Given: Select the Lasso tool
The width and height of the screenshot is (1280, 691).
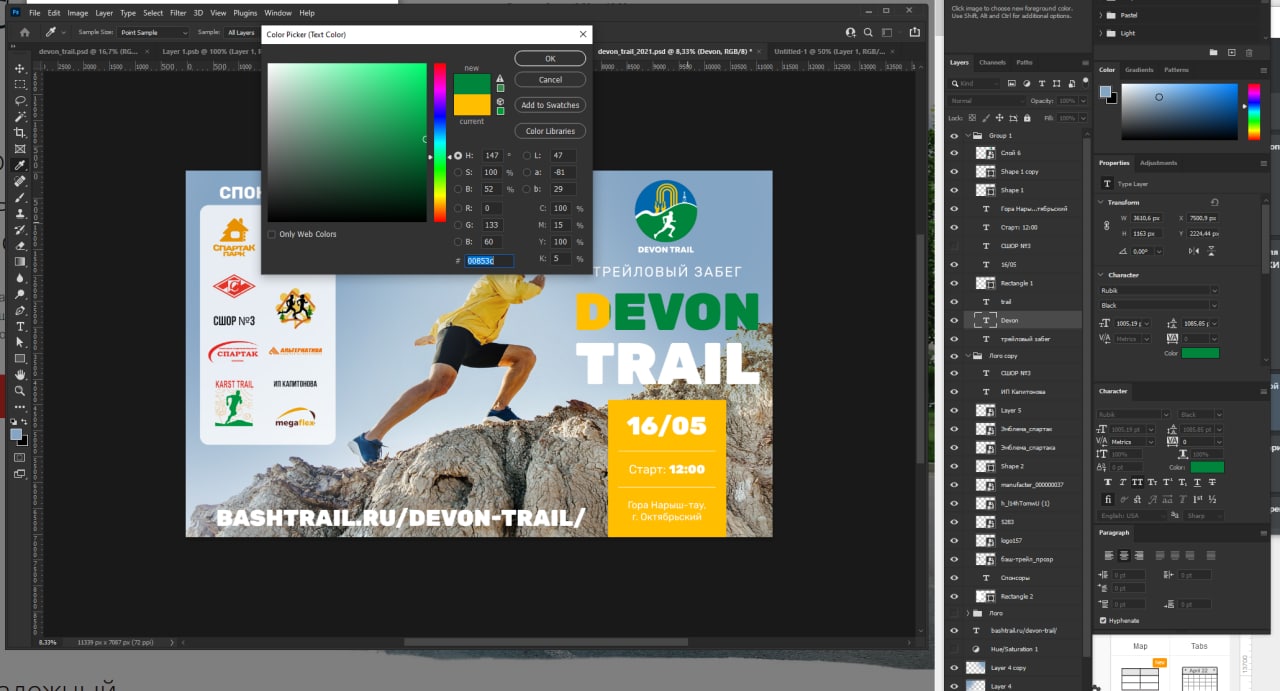Looking at the screenshot, I should 19,101.
